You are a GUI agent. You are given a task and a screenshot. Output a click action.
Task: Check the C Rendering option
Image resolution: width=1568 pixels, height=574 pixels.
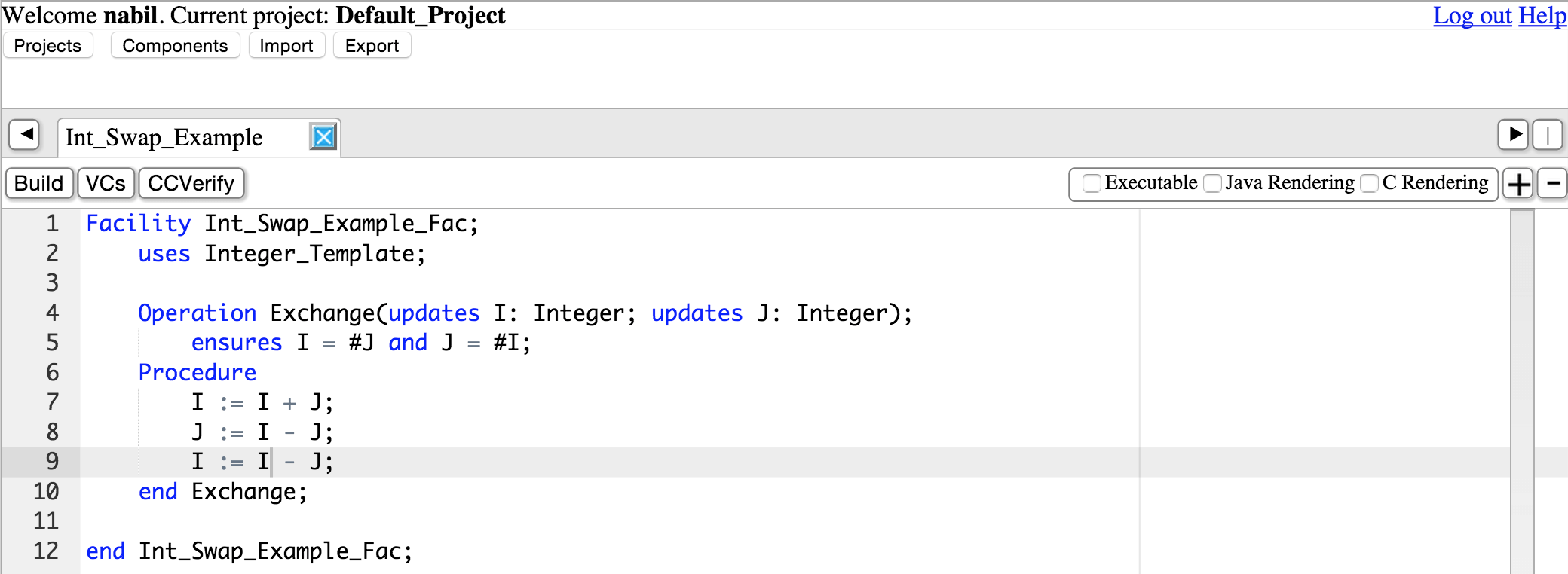pos(1370,183)
